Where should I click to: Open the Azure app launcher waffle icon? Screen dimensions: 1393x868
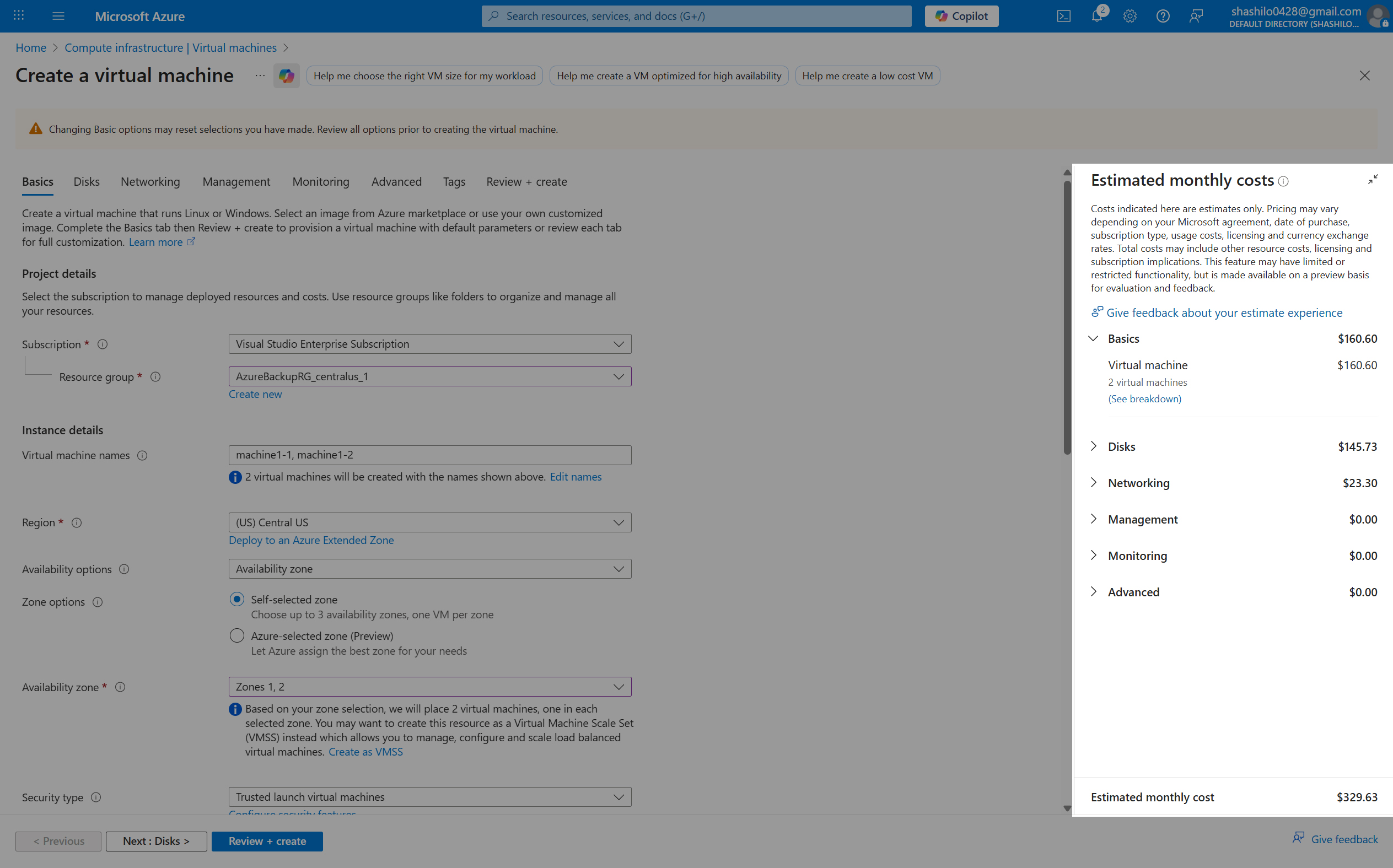[17, 15]
